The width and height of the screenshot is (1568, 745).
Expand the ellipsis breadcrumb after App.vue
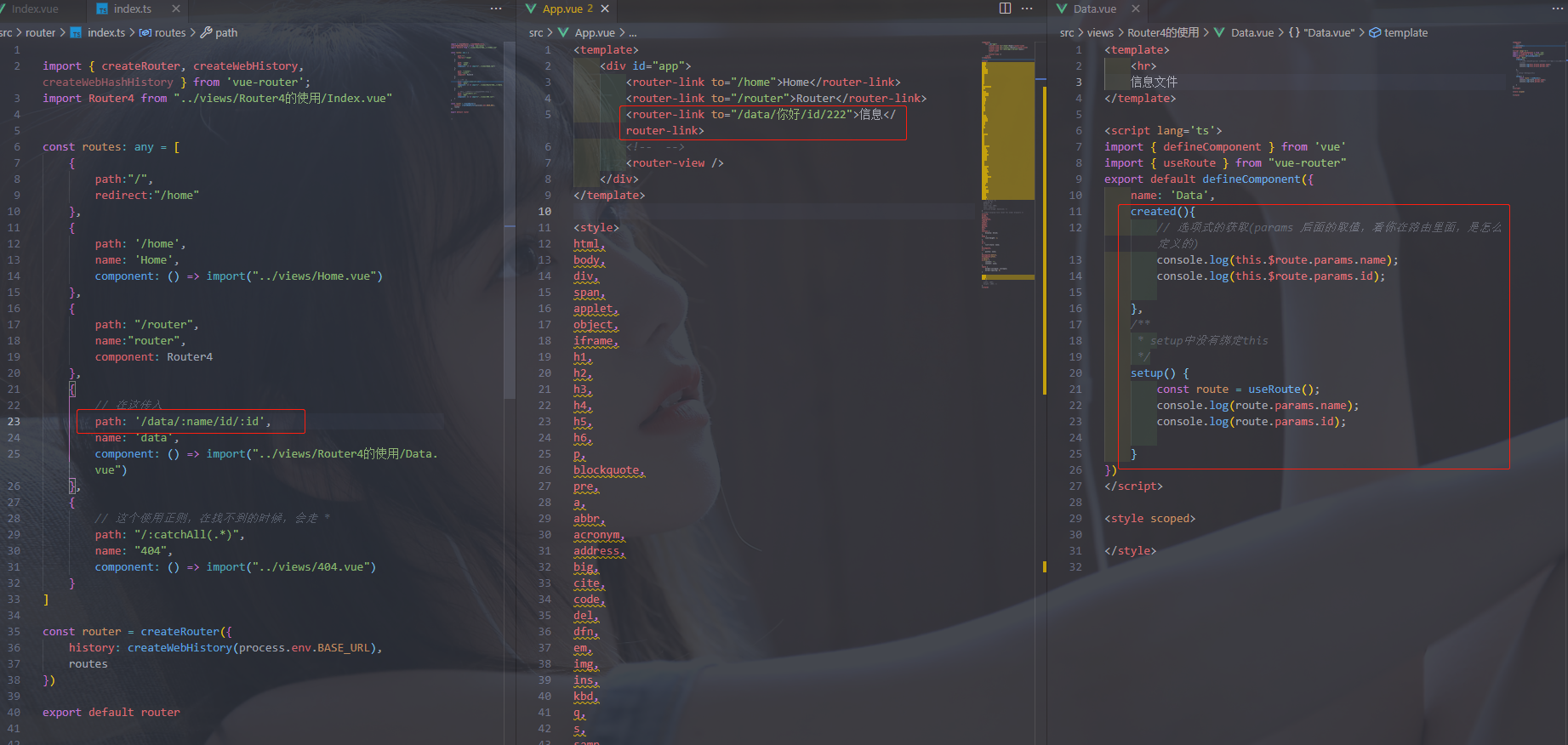633,32
